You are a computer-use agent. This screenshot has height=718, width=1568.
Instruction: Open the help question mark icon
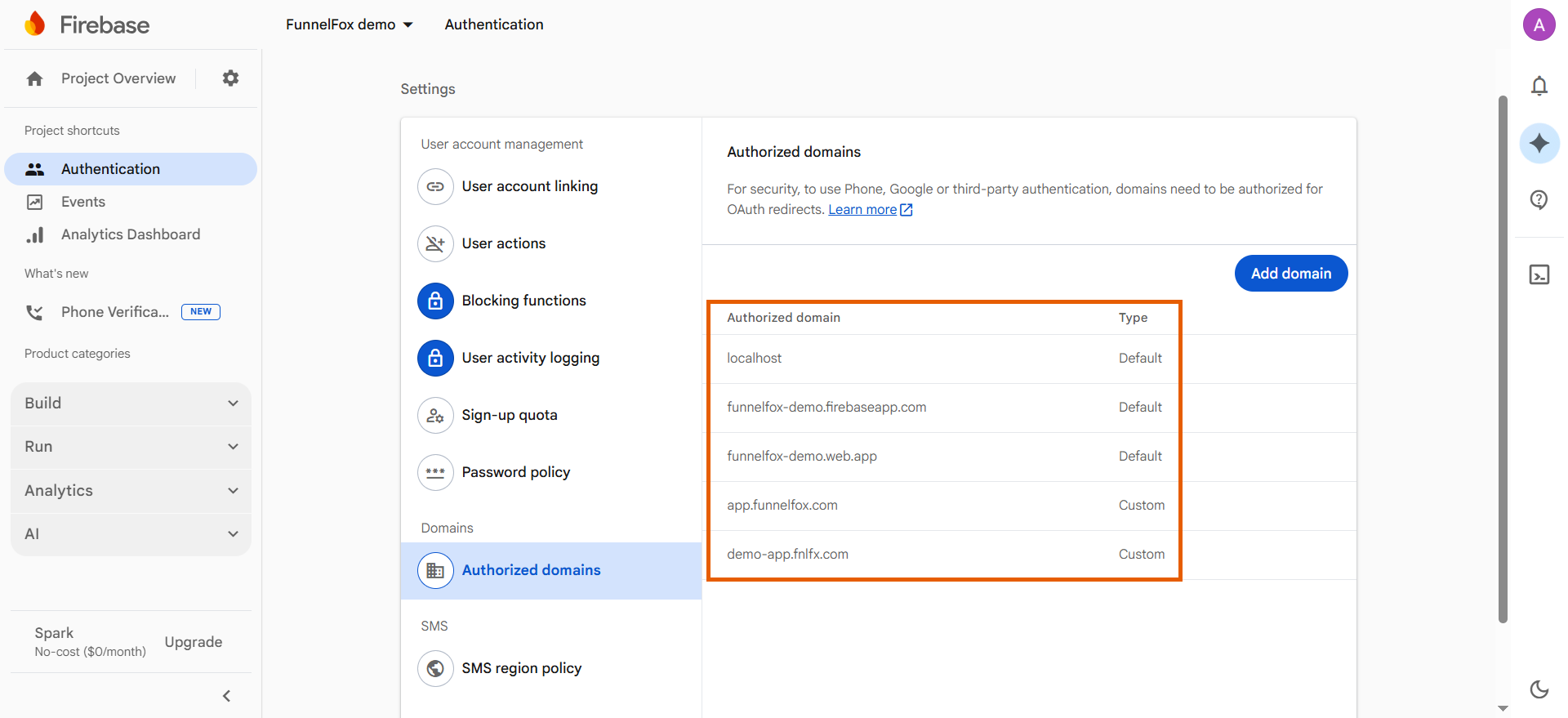pyautogui.click(x=1539, y=199)
